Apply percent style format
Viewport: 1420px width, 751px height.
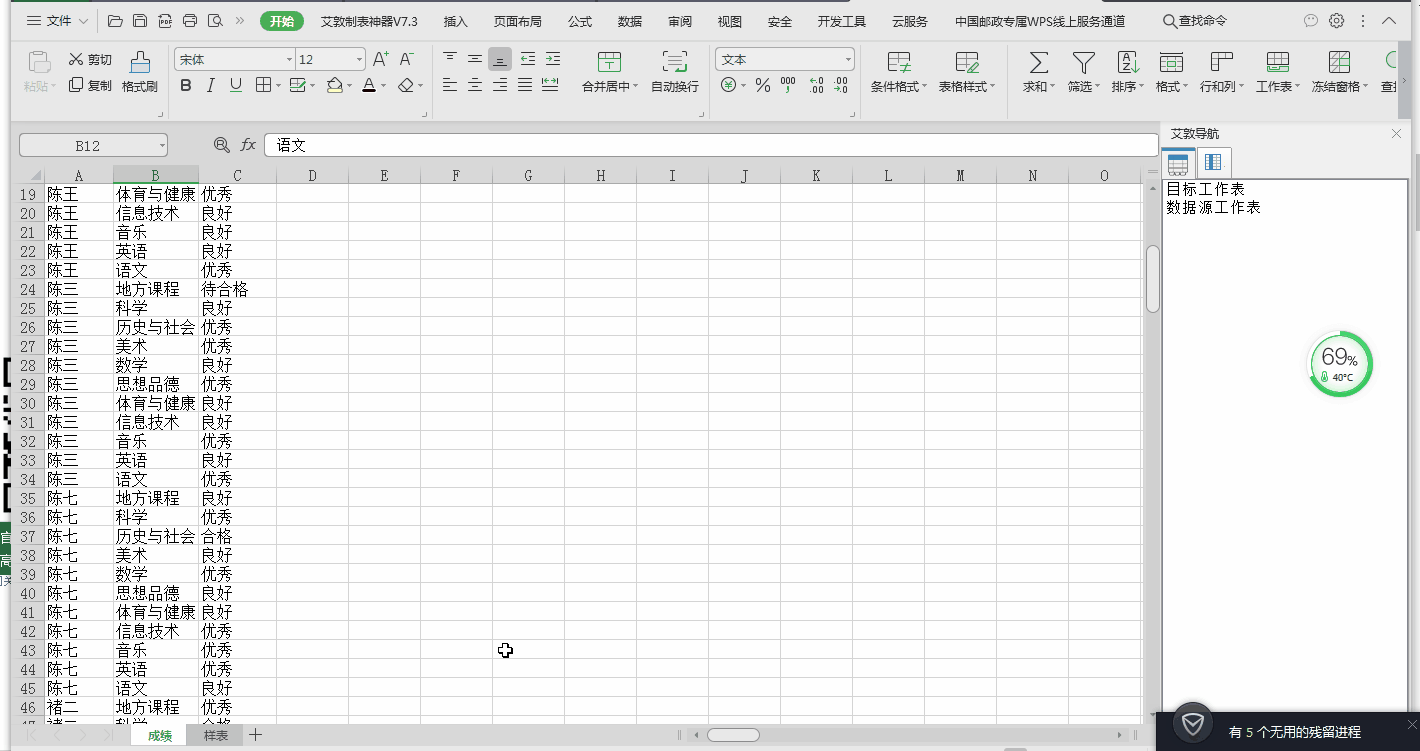(763, 86)
